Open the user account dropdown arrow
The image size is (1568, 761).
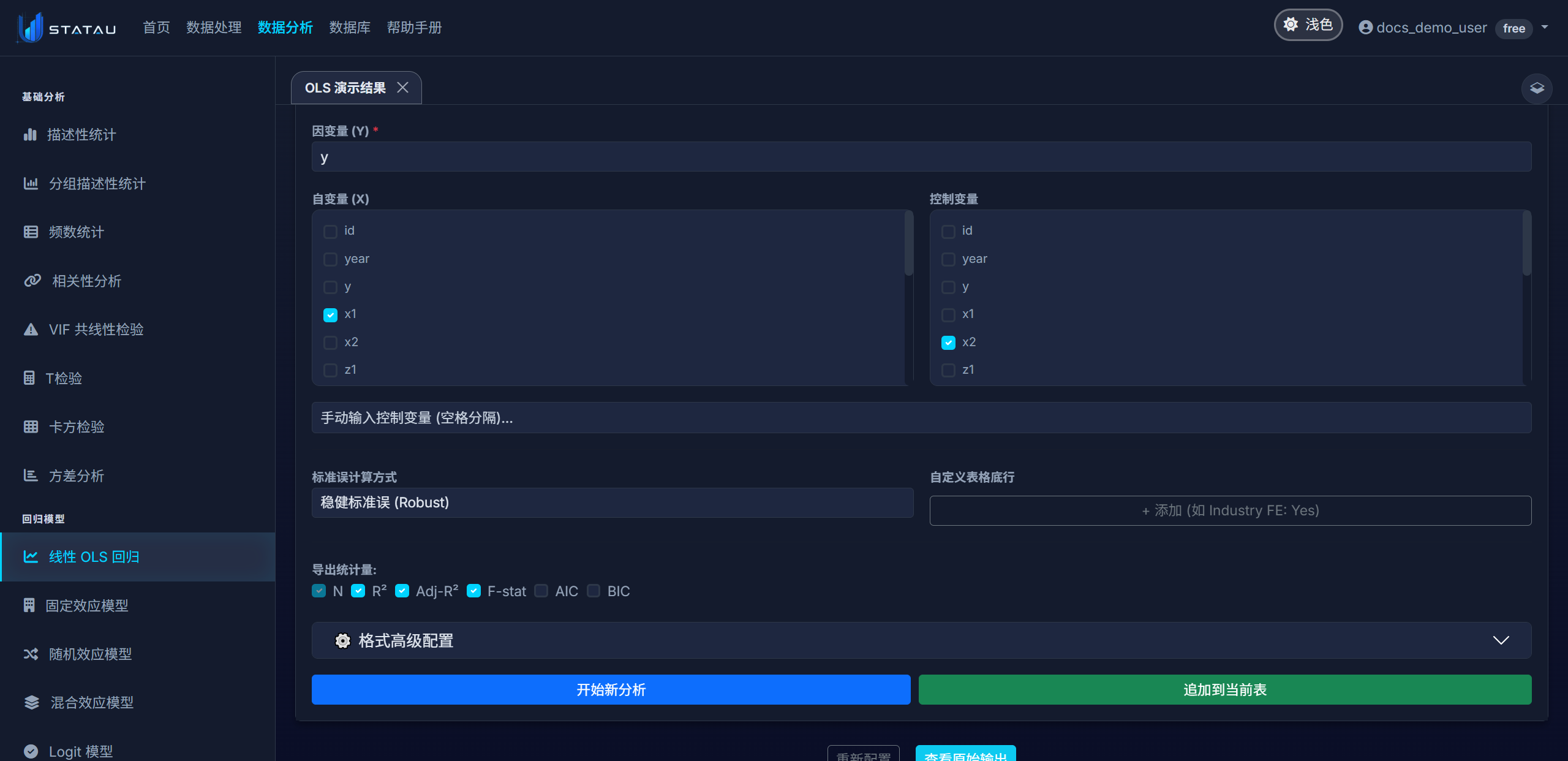coord(1545,28)
